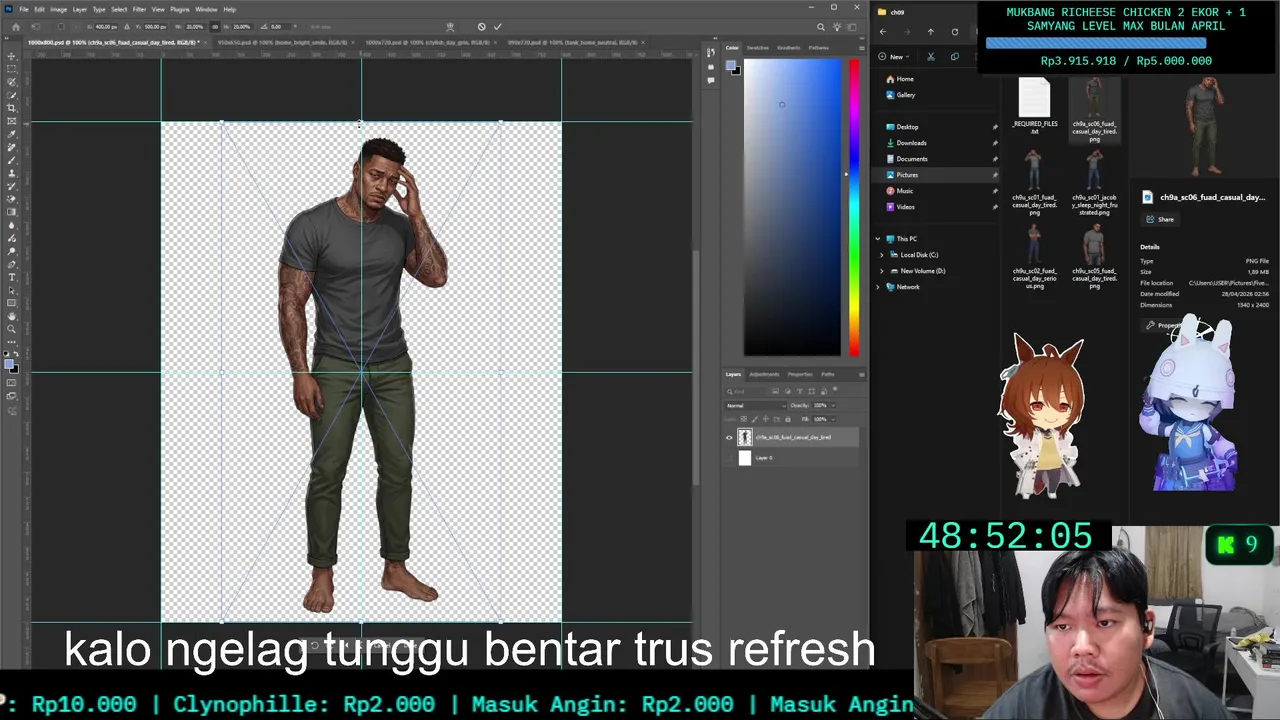Filter layers by pixel layer icon
1280x720 pixels.
click(775, 391)
